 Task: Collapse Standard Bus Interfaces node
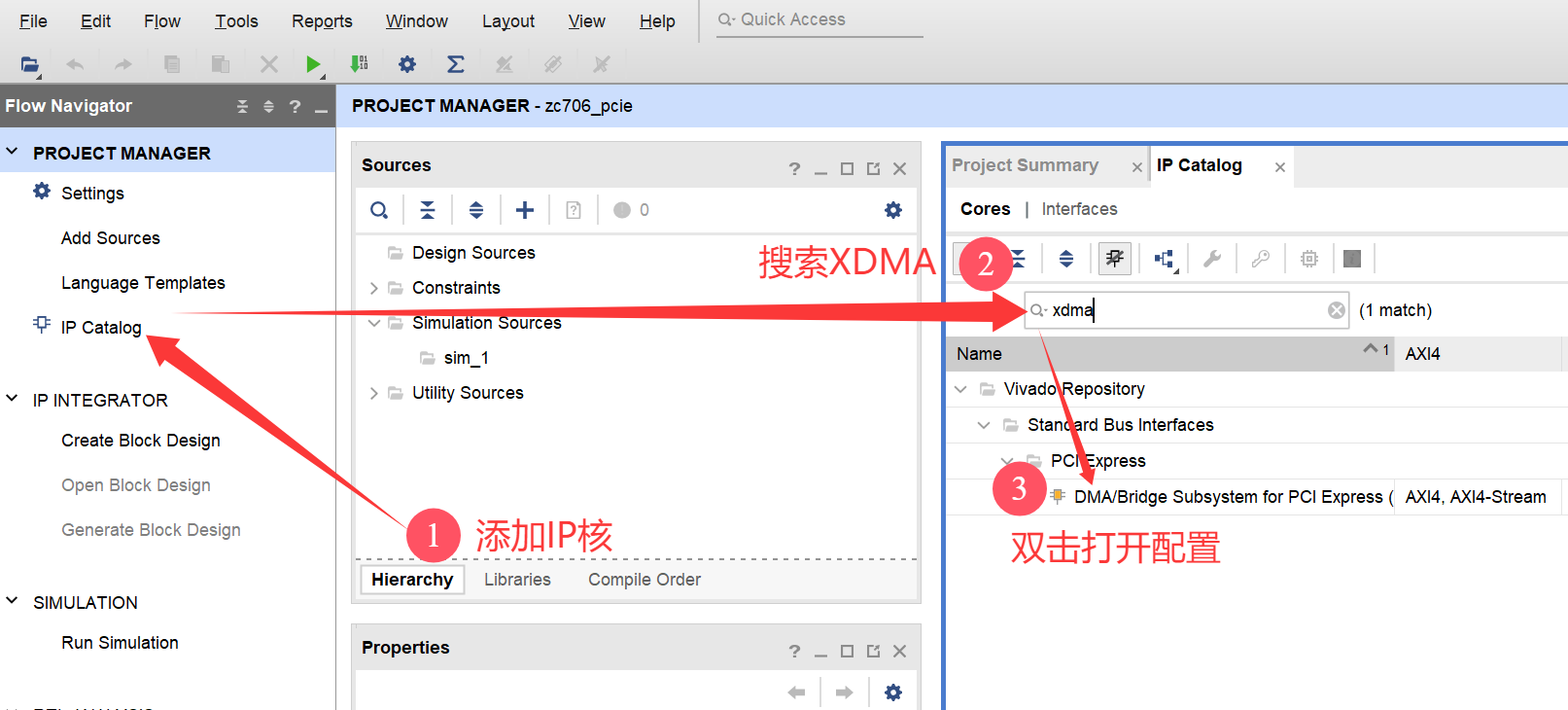984,425
